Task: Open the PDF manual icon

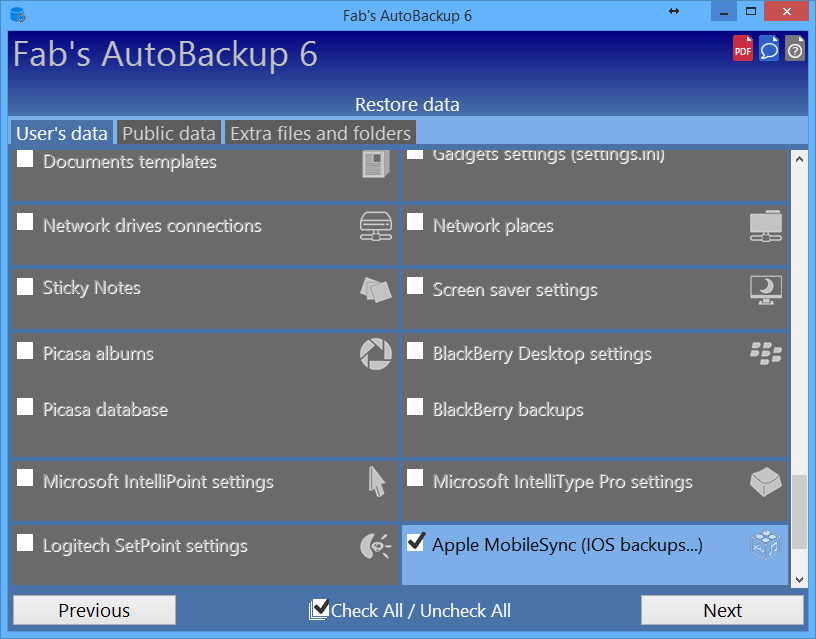Action: click(743, 48)
